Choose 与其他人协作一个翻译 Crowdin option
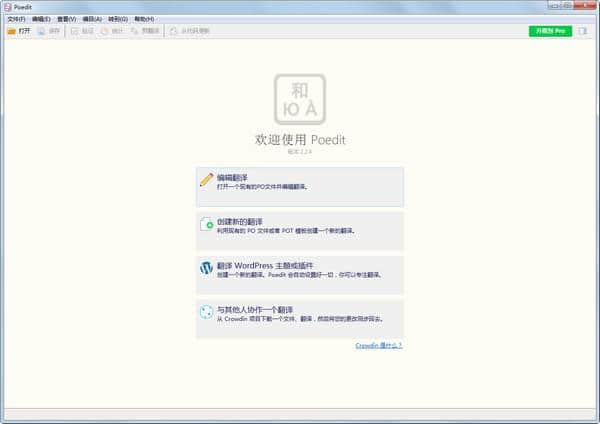Viewport: 600px width, 424px height. point(300,319)
